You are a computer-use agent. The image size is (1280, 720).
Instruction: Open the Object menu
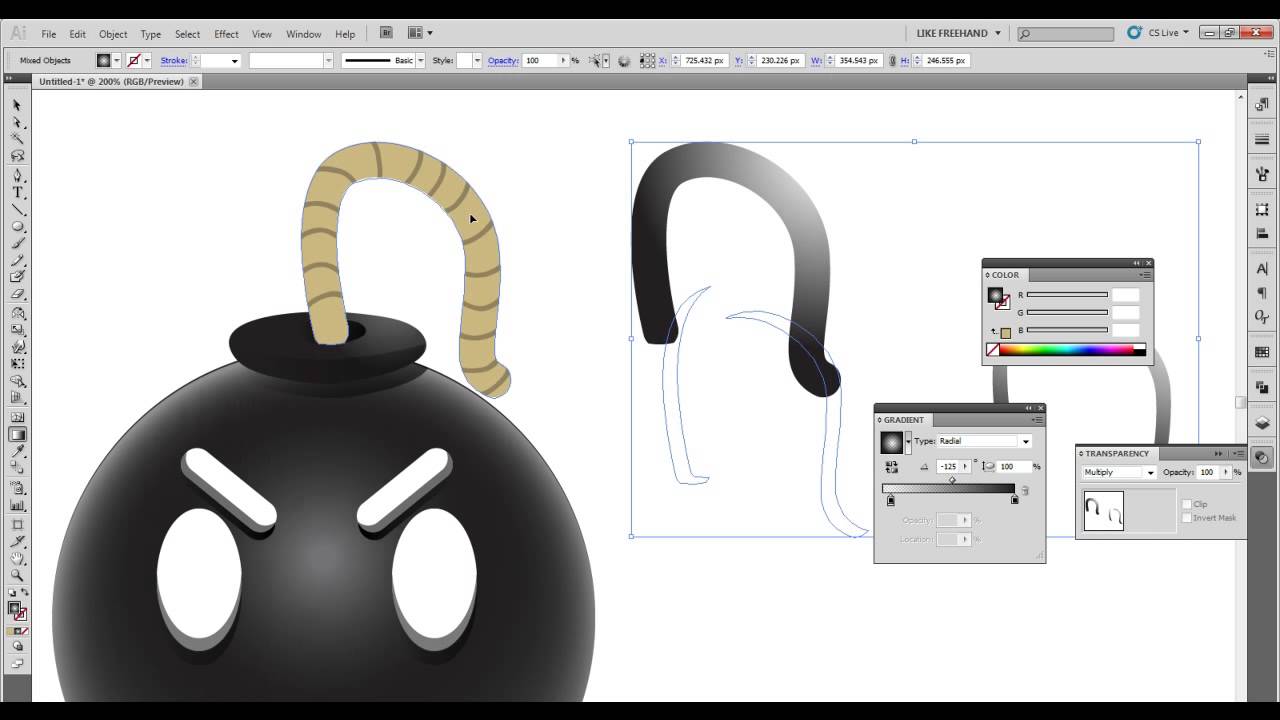(113, 34)
